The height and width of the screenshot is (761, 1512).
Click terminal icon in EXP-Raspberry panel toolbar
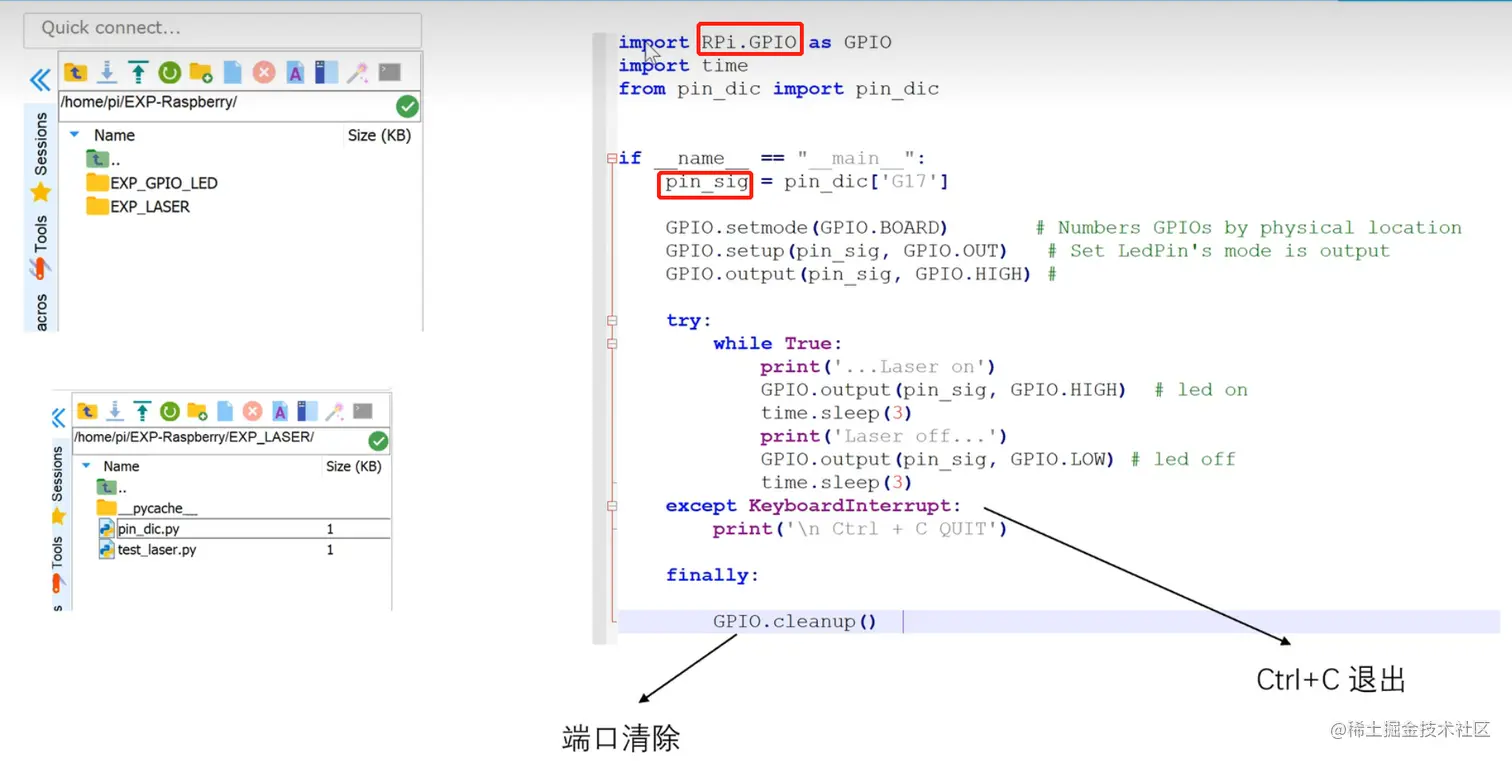click(389, 72)
